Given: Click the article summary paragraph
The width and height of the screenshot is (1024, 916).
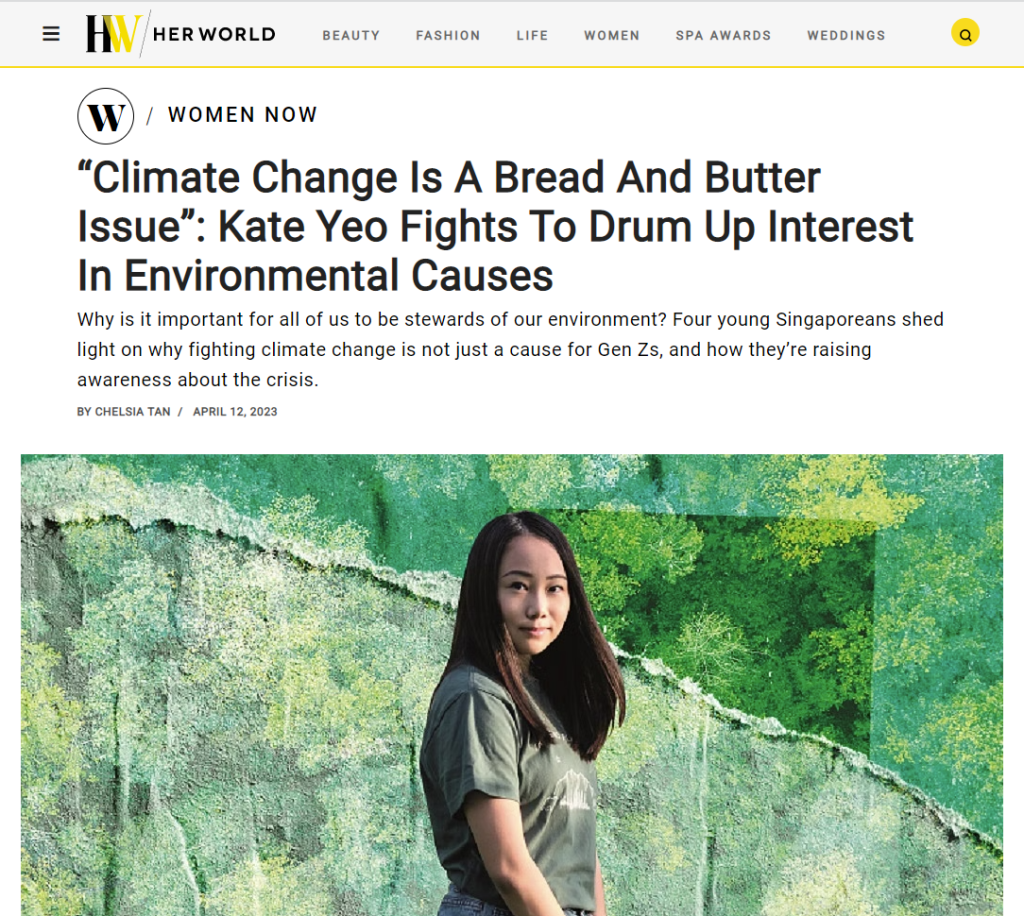Looking at the screenshot, I should tap(510, 350).
